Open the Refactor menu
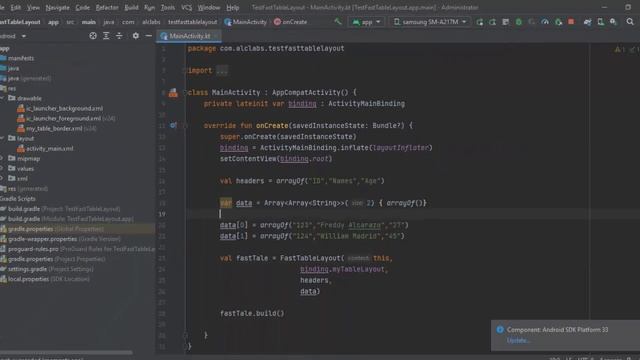640x360 pixels. pyautogui.click(x=107, y=7)
